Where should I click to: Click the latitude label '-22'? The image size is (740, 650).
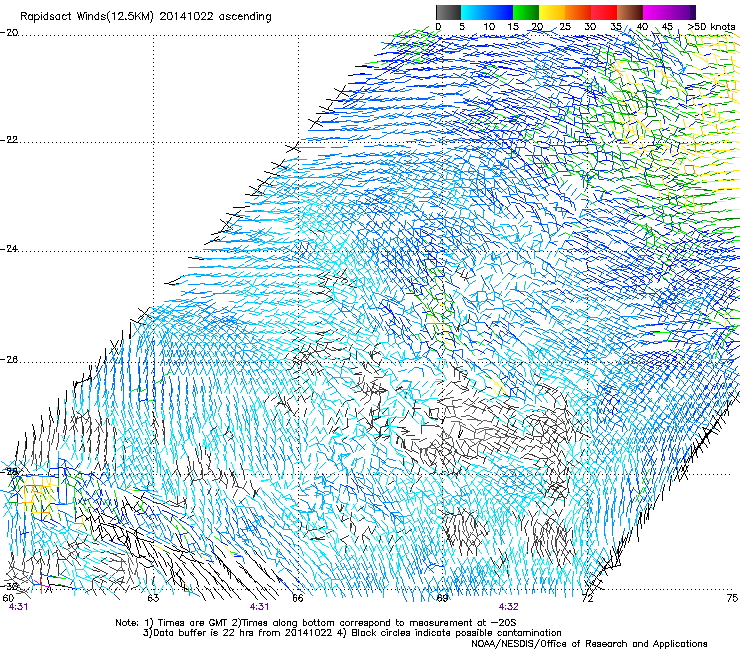coord(9,140)
